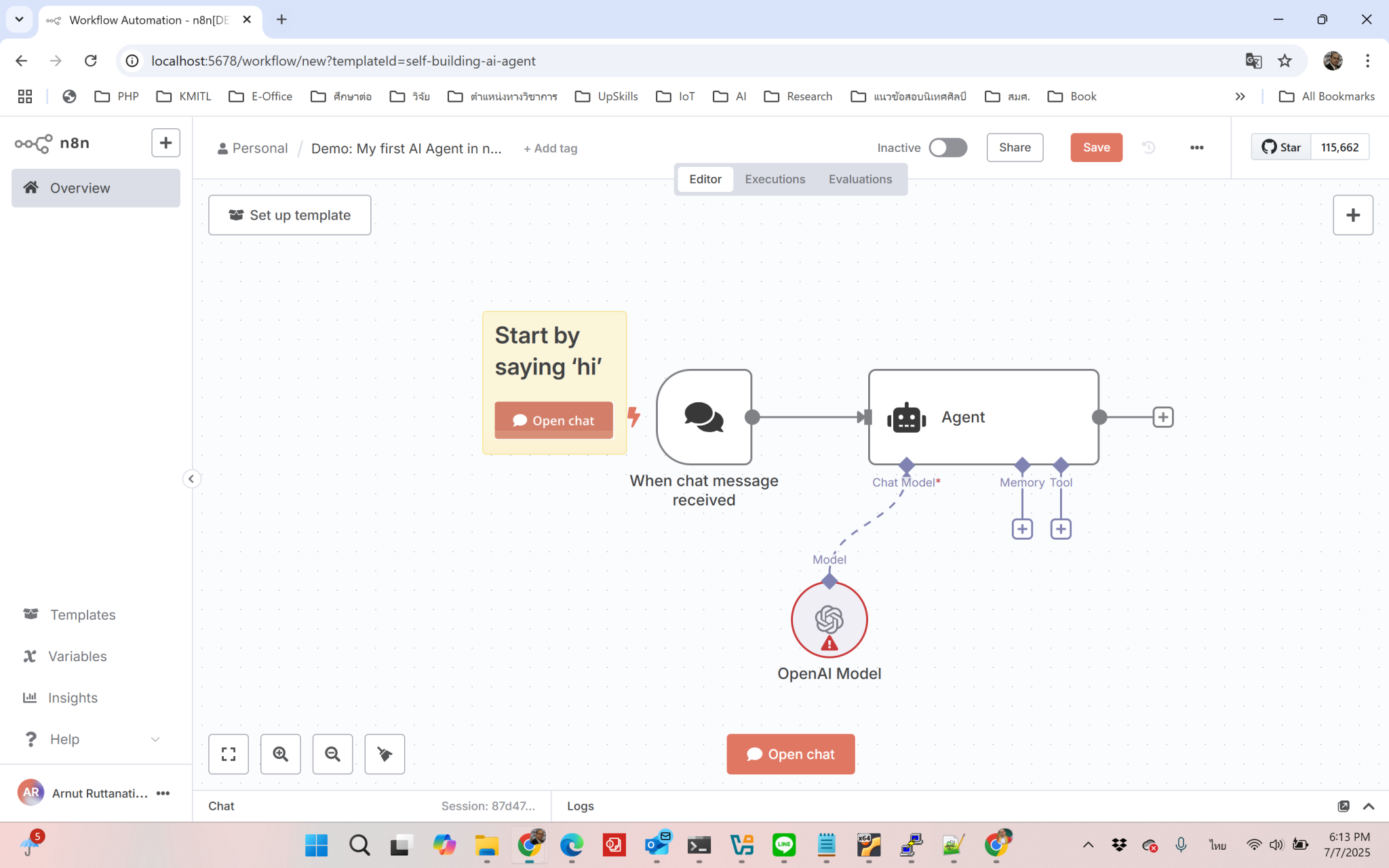Fit the workflow to the view

[229, 754]
